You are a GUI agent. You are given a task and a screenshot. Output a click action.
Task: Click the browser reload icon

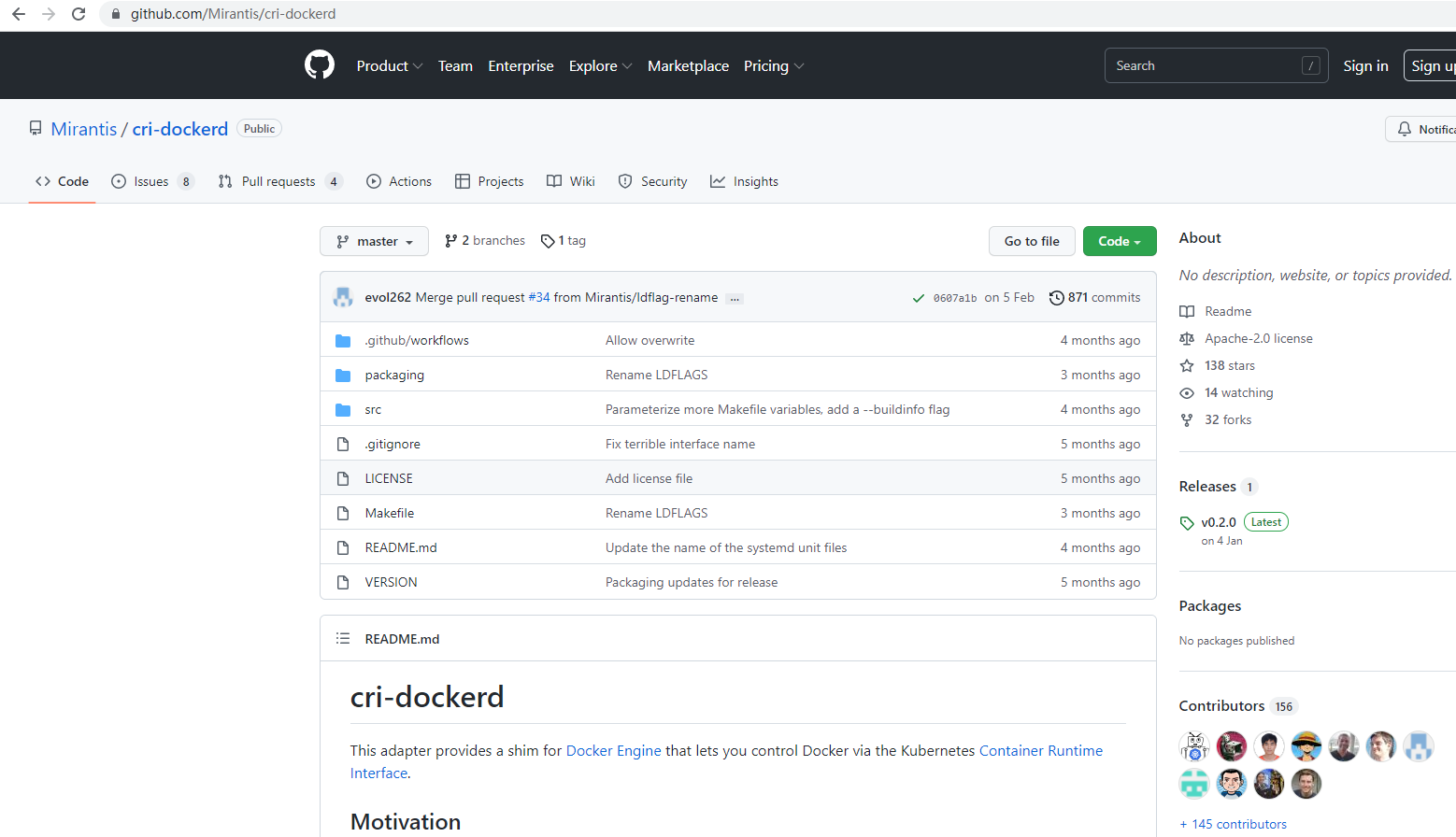click(x=79, y=14)
